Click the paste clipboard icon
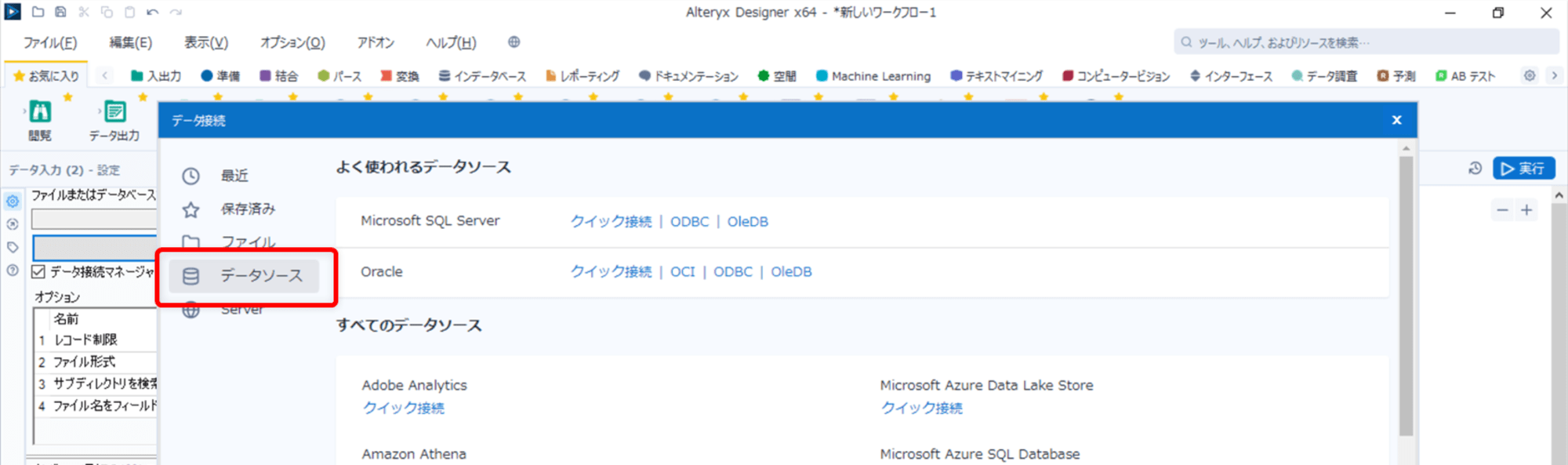Viewport: 1568px width, 465px height. [129, 12]
